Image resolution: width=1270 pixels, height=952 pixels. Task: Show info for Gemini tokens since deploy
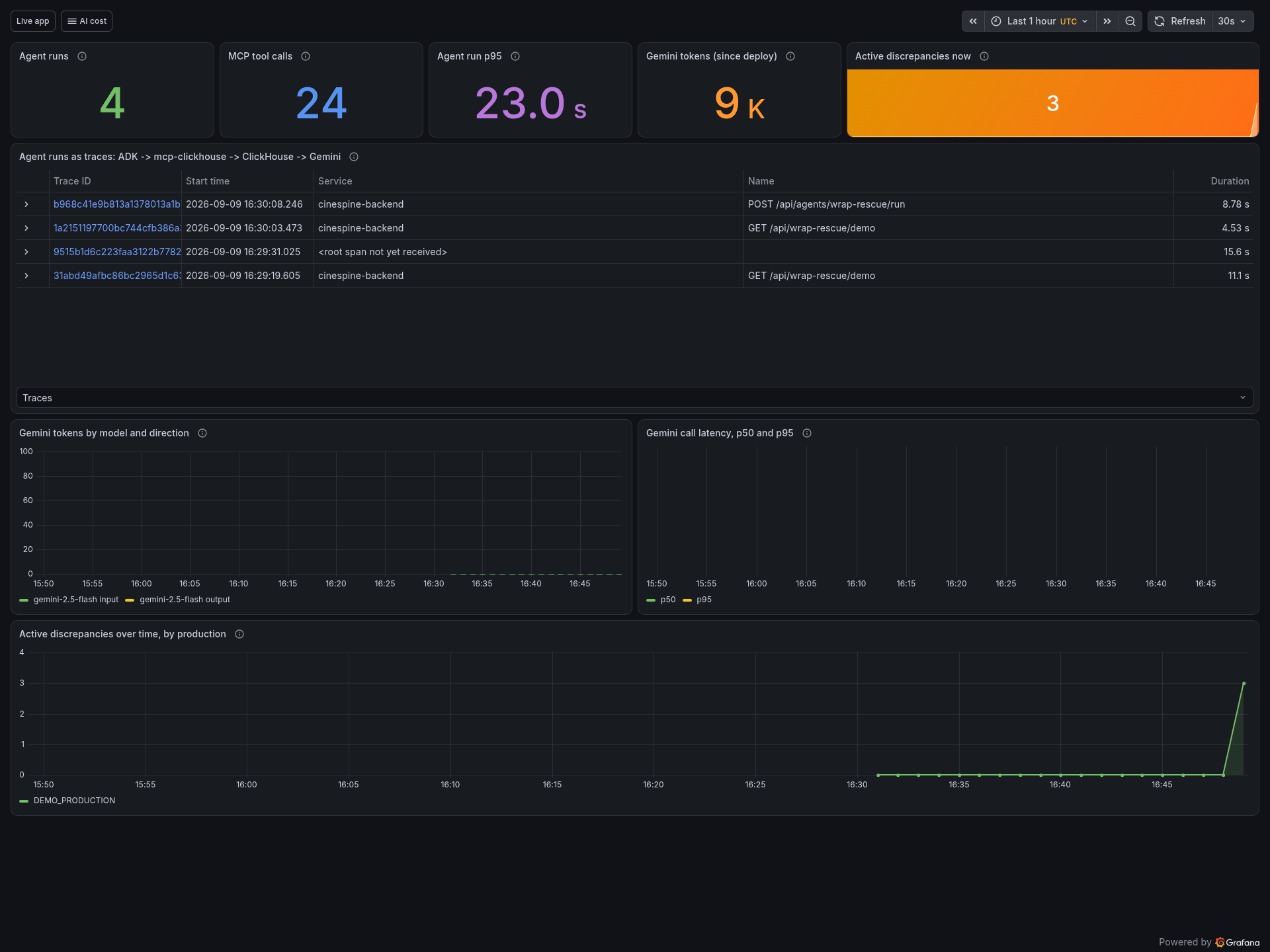[x=790, y=56]
